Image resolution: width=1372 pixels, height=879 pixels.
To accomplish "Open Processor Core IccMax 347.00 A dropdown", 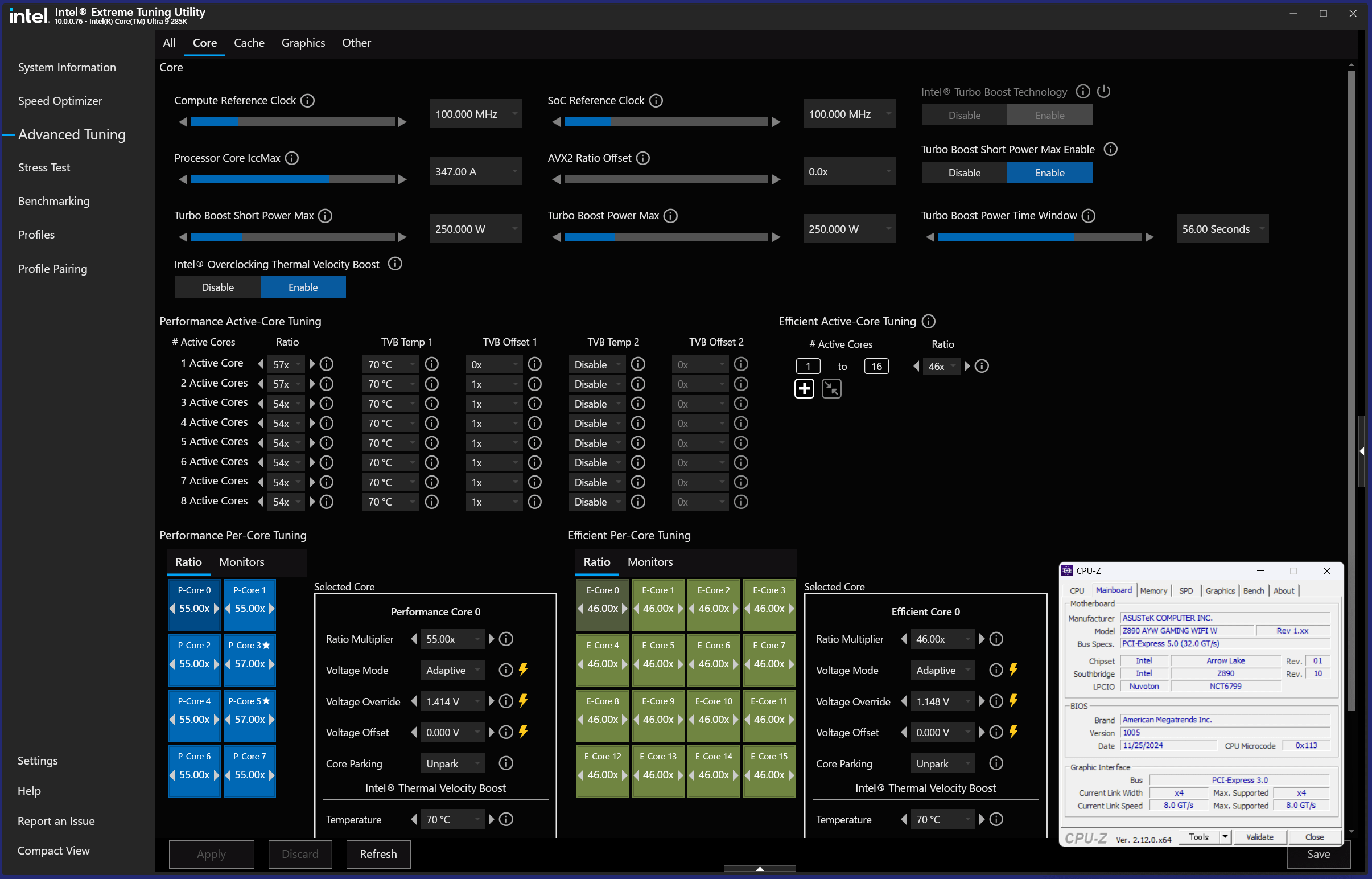I will 476,171.
